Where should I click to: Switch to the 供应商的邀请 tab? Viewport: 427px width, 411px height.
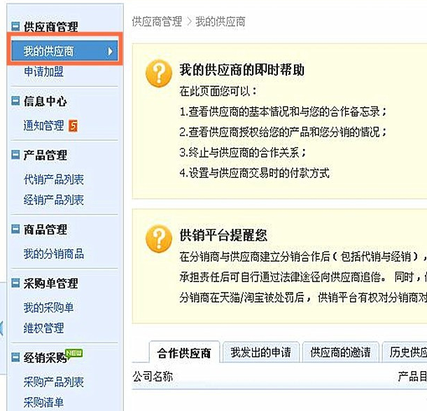click(x=340, y=352)
